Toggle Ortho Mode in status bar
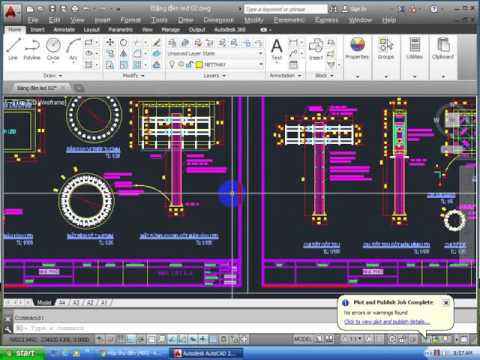The image size is (480, 360). coord(131,339)
